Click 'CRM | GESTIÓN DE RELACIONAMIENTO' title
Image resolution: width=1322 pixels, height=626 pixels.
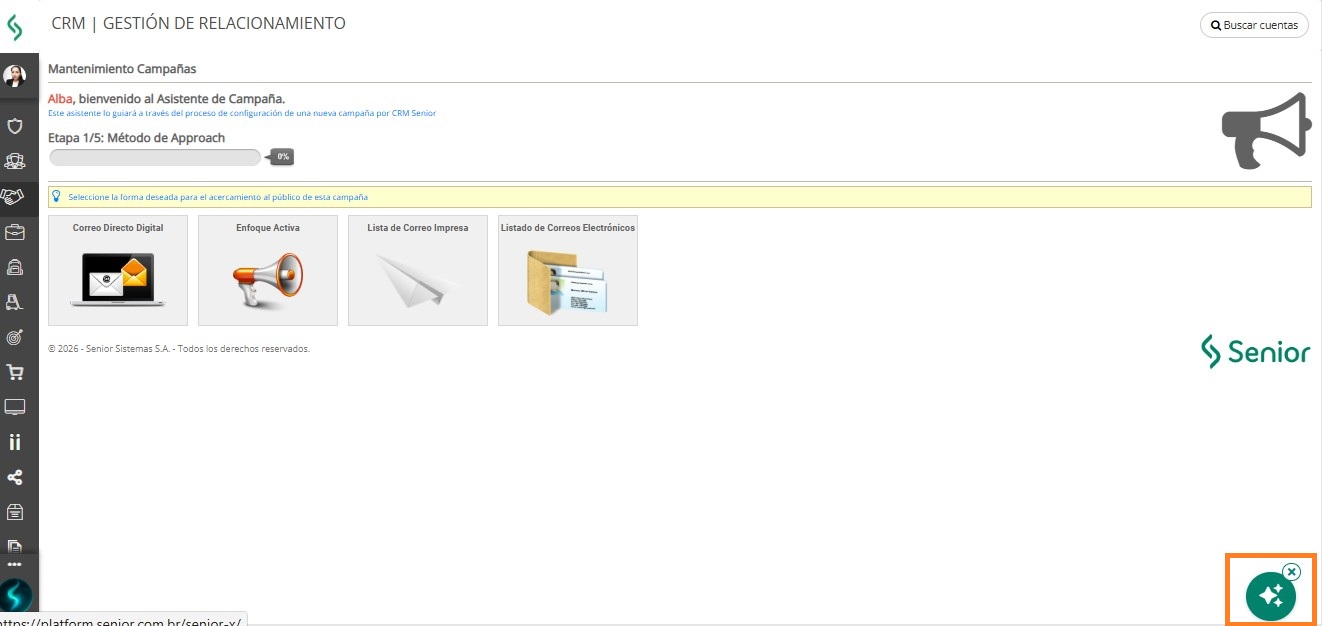pos(198,23)
